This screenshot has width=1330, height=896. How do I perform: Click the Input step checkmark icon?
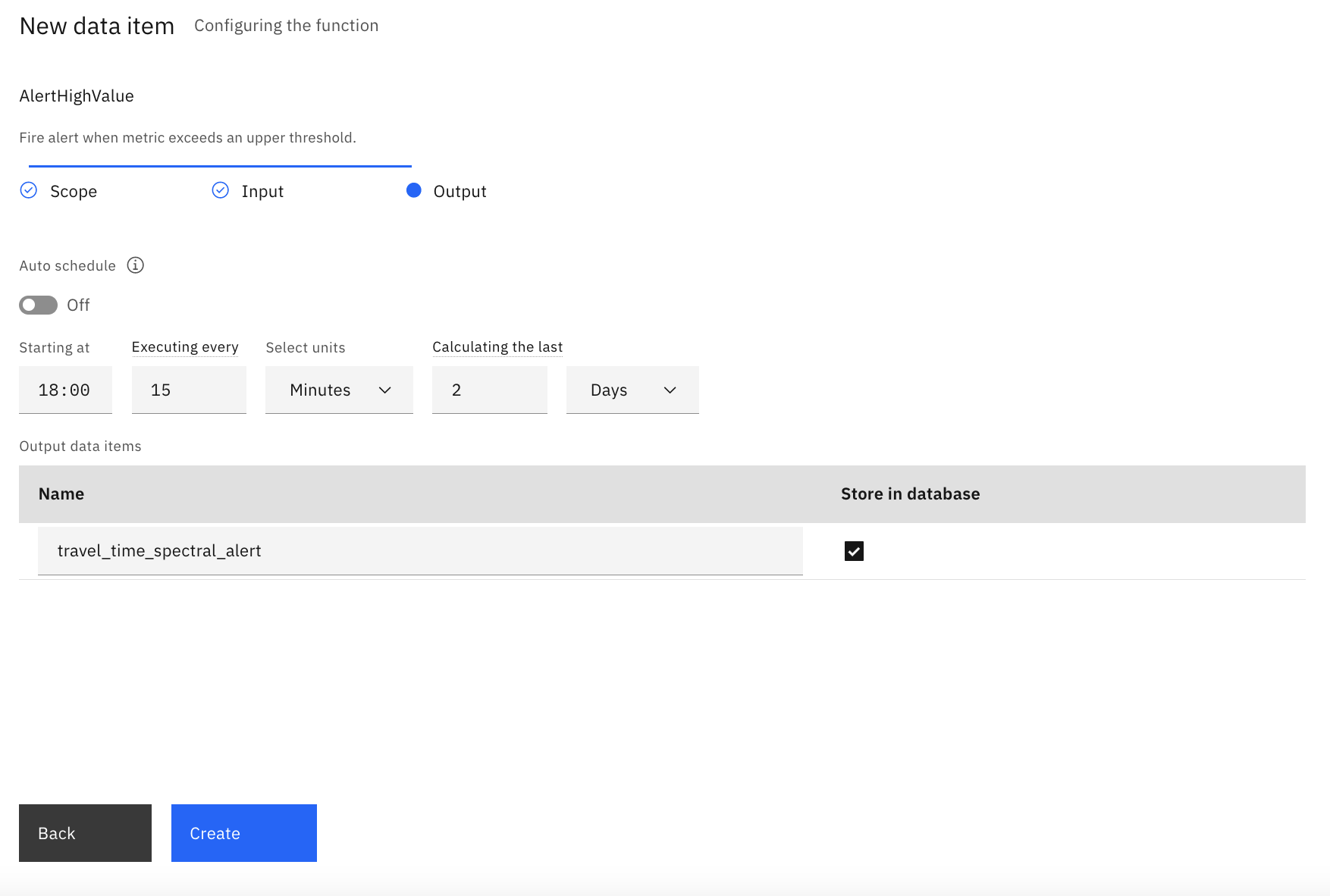click(x=221, y=190)
